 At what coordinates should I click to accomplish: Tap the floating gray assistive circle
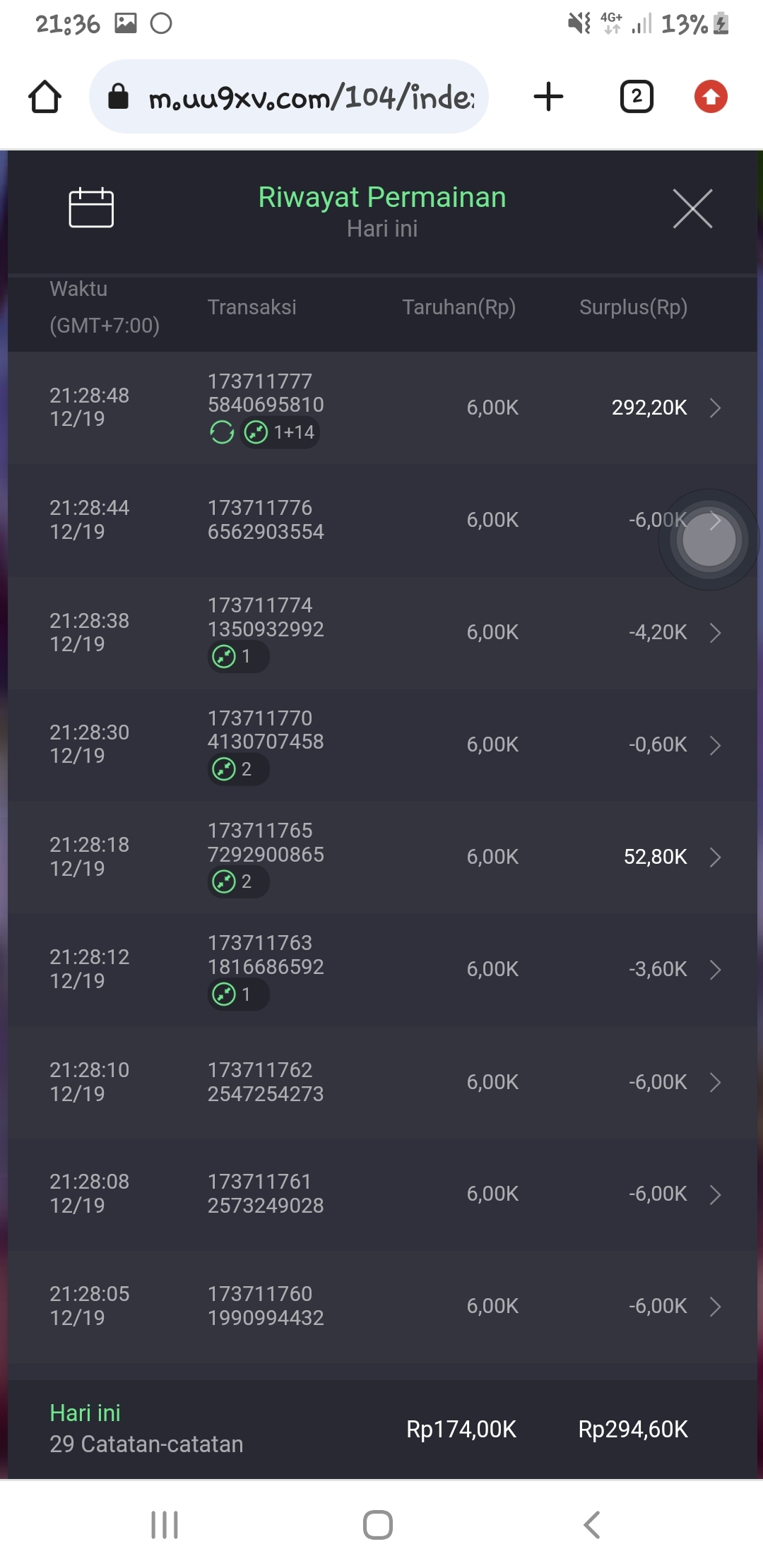coord(709,540)
